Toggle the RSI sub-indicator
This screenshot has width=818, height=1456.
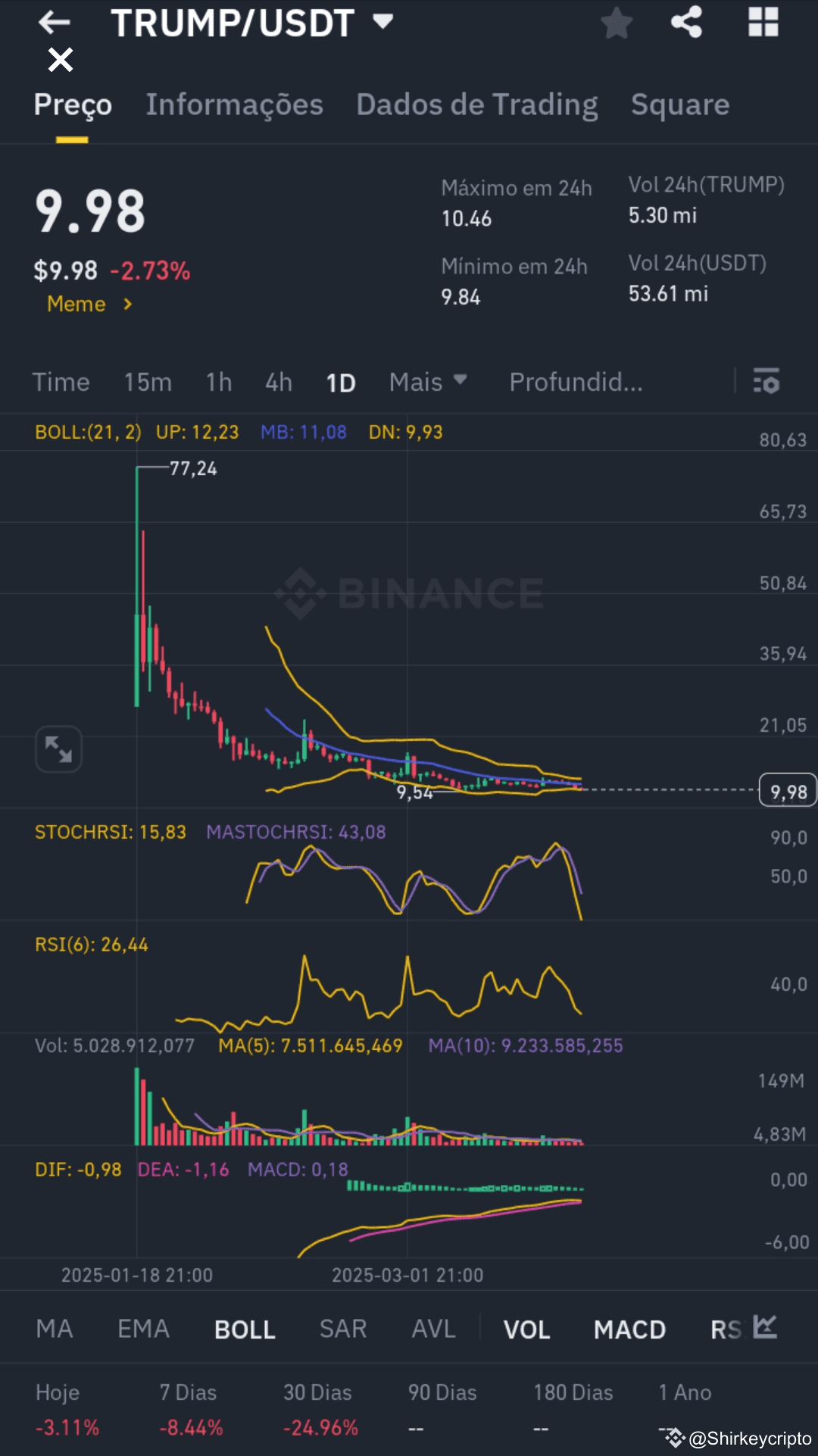pos(726,1329)
